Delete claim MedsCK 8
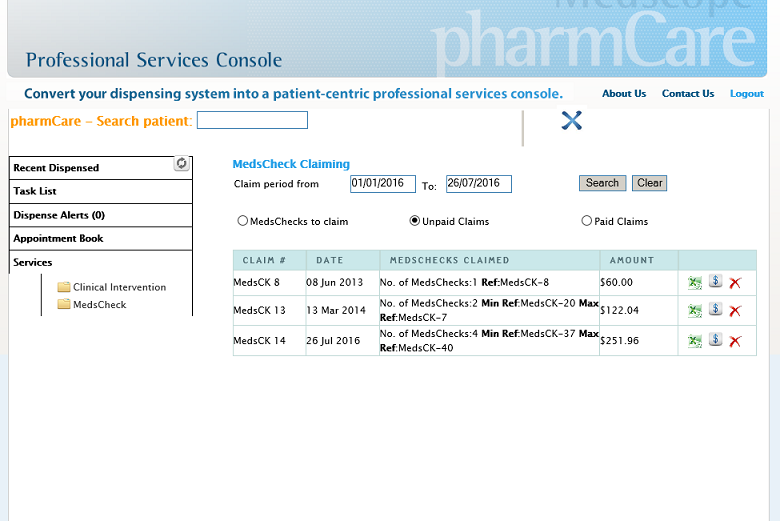This screenshot has width=780, height=521. [735, 283]
